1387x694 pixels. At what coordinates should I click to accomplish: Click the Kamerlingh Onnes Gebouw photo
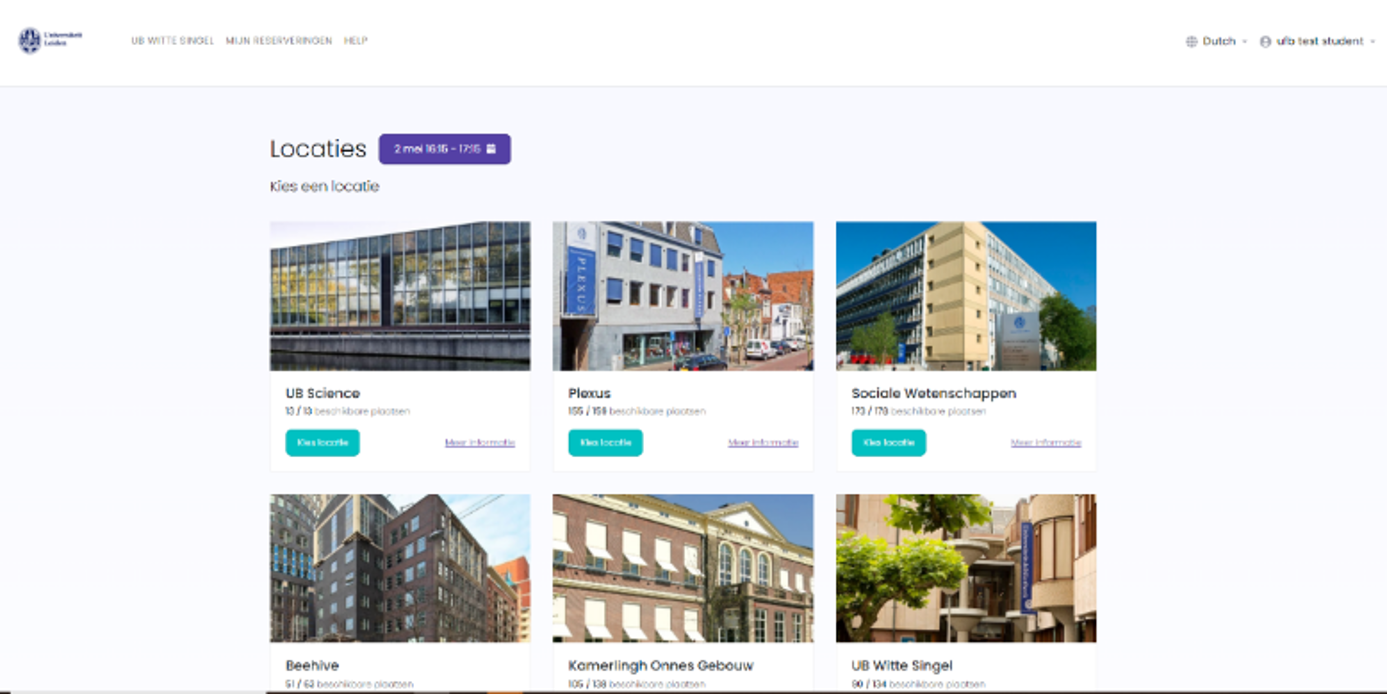pos(683,568)
